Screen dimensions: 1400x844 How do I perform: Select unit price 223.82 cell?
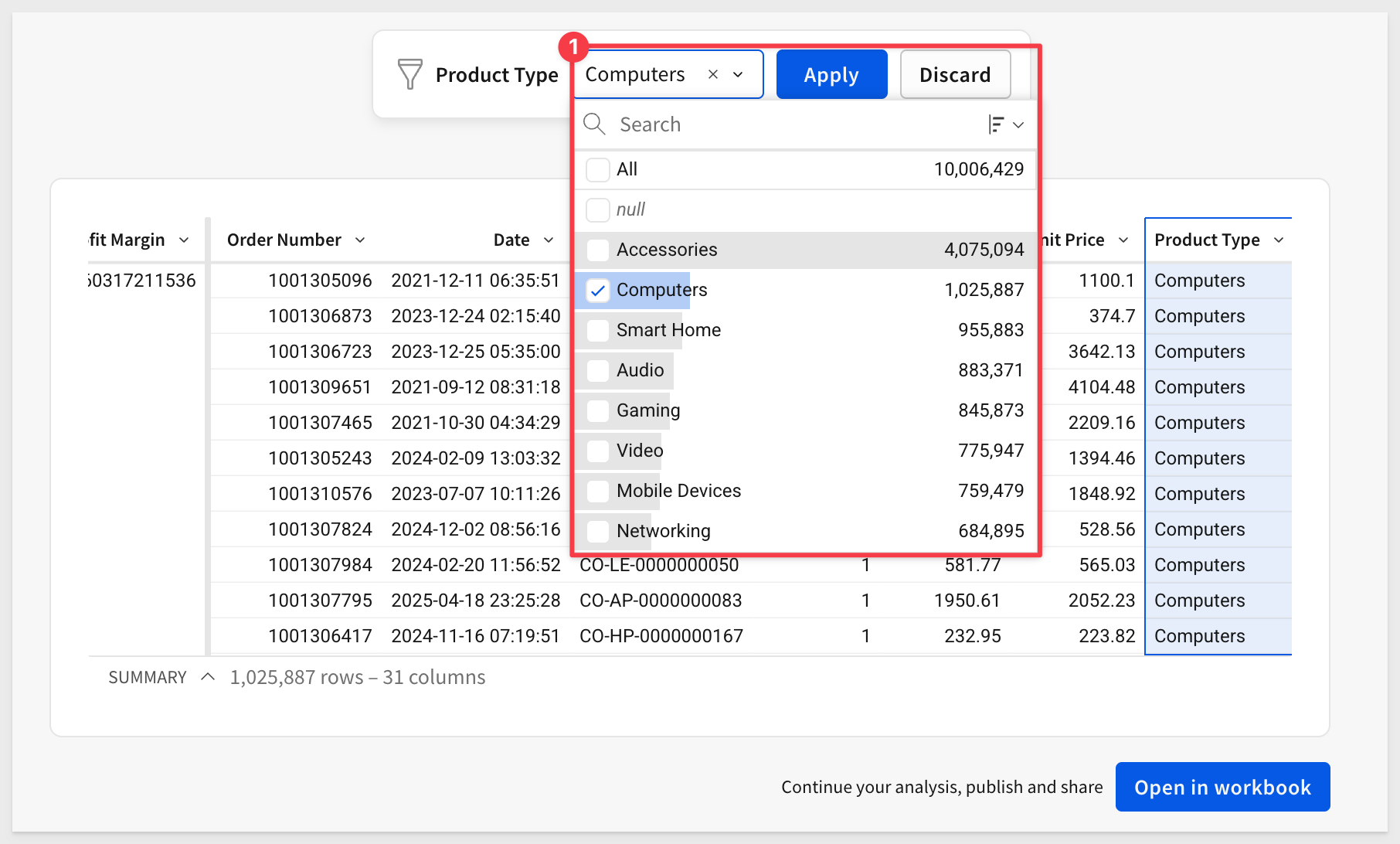click(x=1107, y=636)
